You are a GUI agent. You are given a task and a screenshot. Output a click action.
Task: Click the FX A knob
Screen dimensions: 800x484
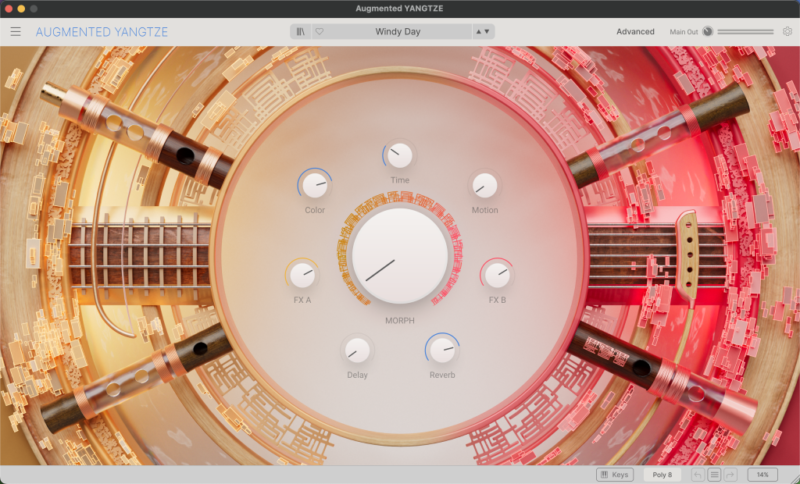(x=302, y=274)
